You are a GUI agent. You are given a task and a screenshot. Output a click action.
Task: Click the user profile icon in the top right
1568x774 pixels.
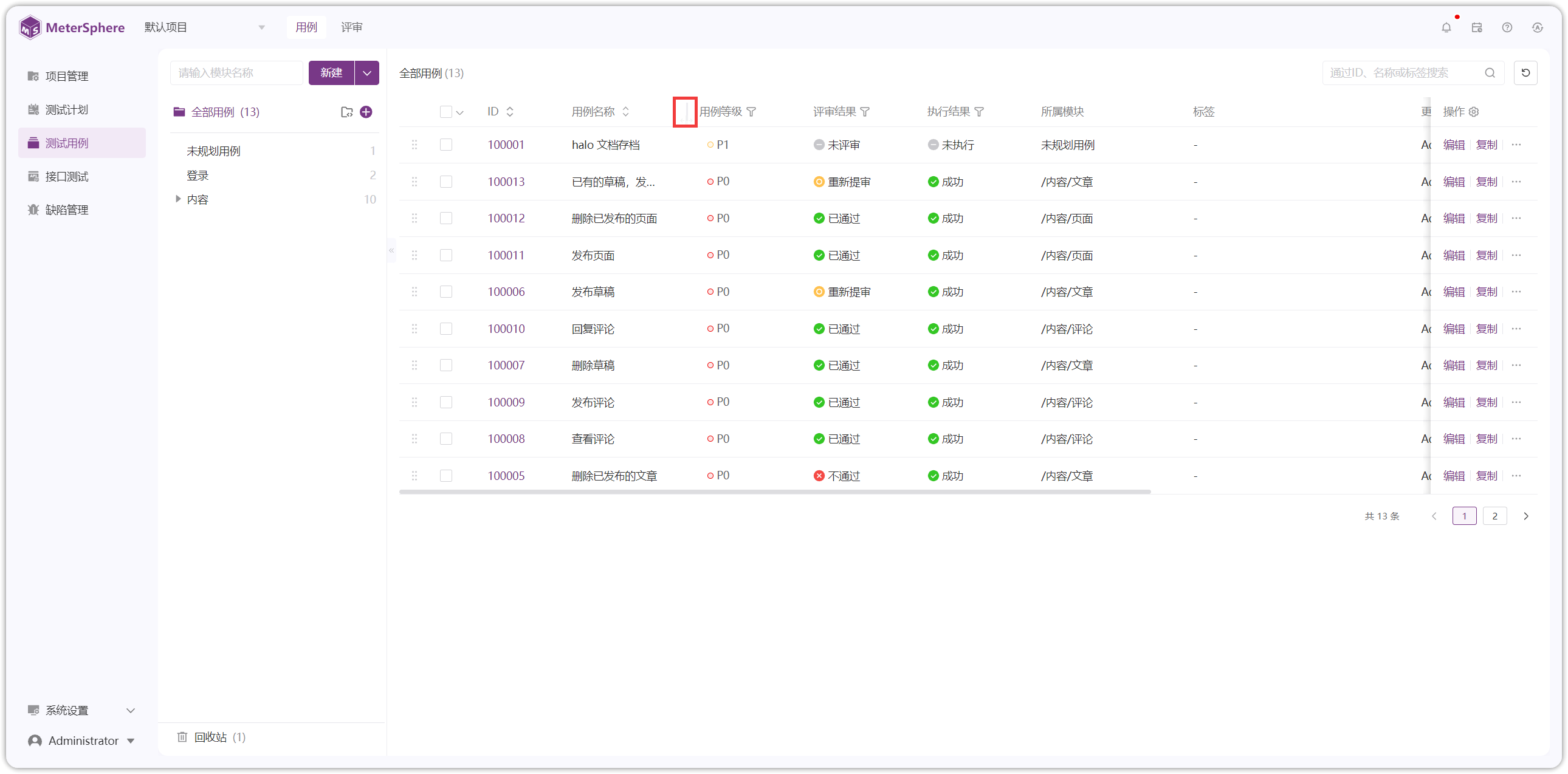pyautogui.click(x=1538, y=27)
